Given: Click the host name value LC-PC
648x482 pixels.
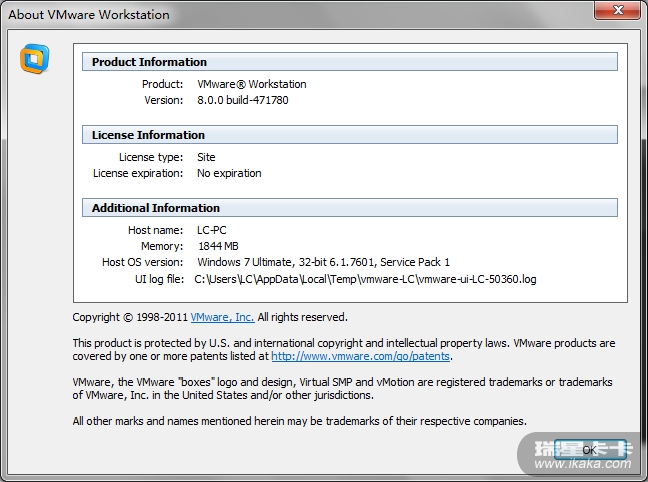Looking at the screenshot, I should [213, 230].
